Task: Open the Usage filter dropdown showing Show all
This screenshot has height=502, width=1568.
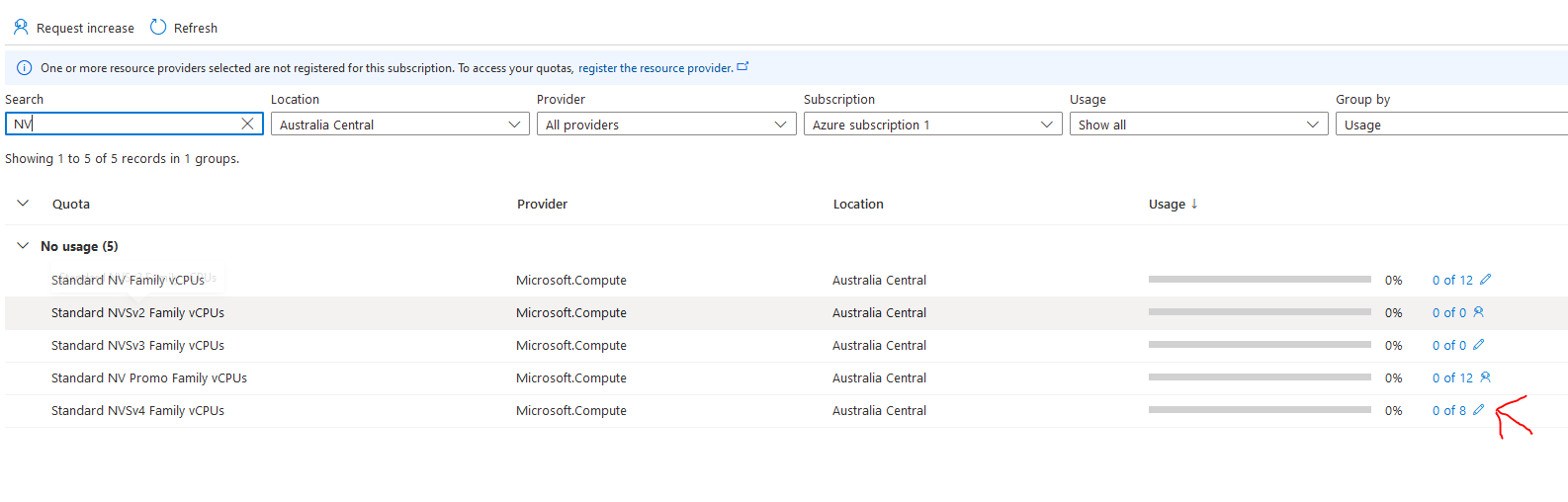Action: (x=1198, y=125)
